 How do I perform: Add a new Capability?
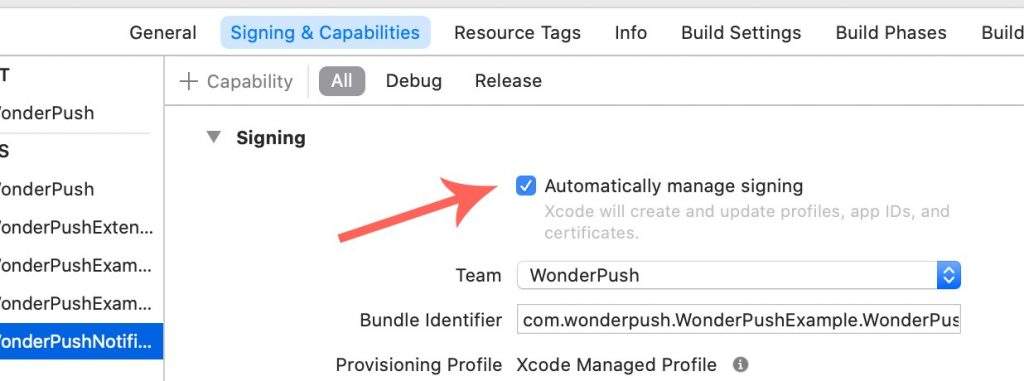click(236, 81)
